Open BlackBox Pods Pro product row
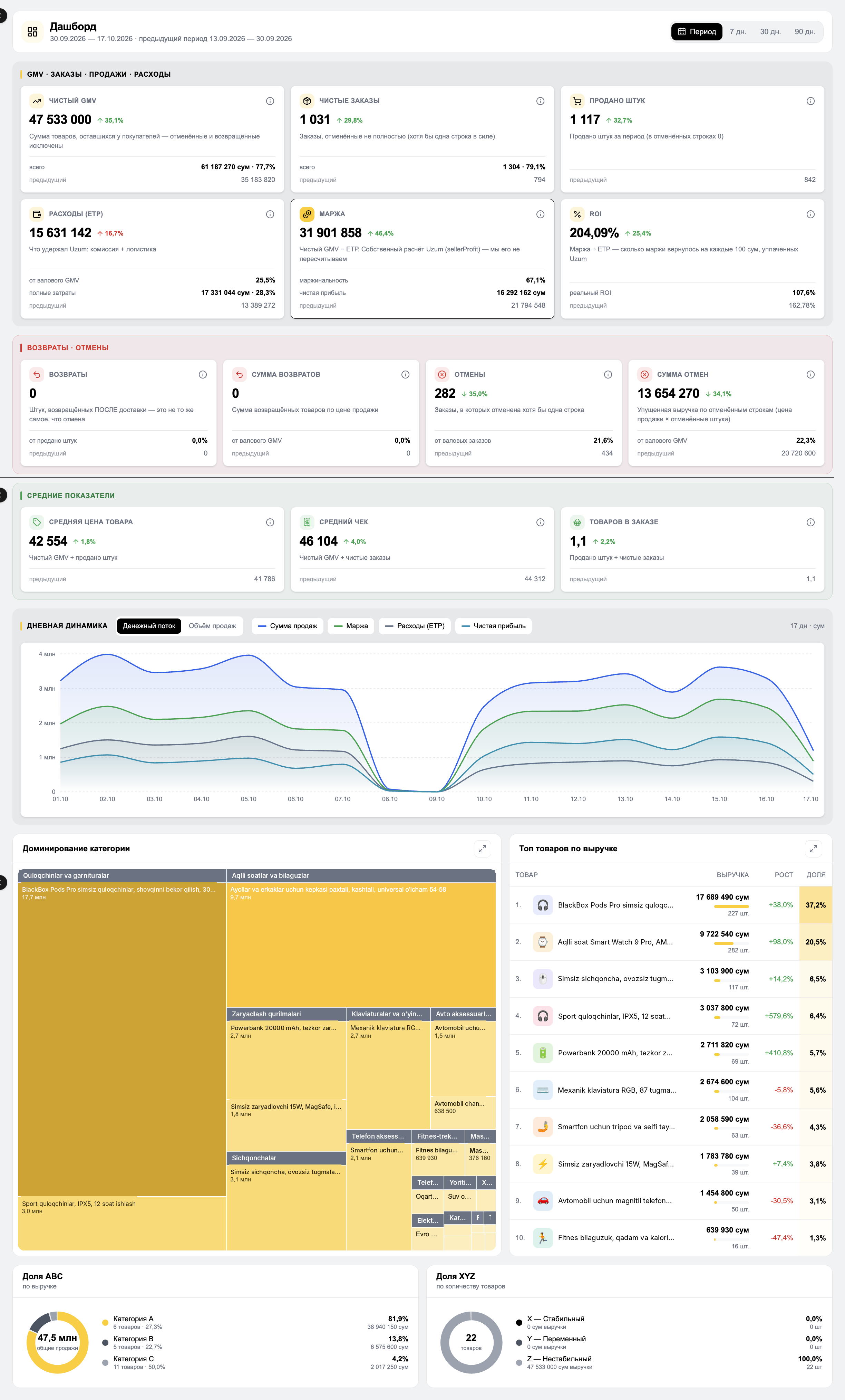845x1400 pixels. point(671,905)
